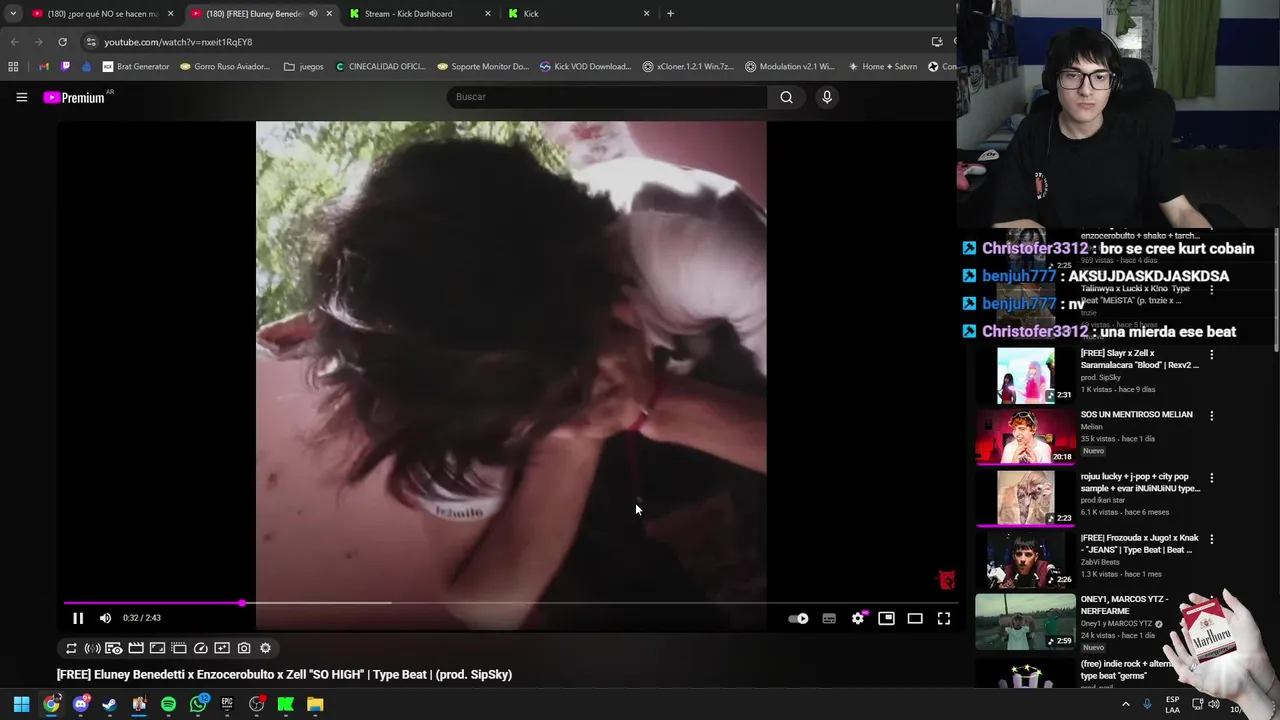The image size is (1280, 720).
Task: Open the Slayr x Zell 'Blood' video thumbnail
Action: click(1025, 375)
